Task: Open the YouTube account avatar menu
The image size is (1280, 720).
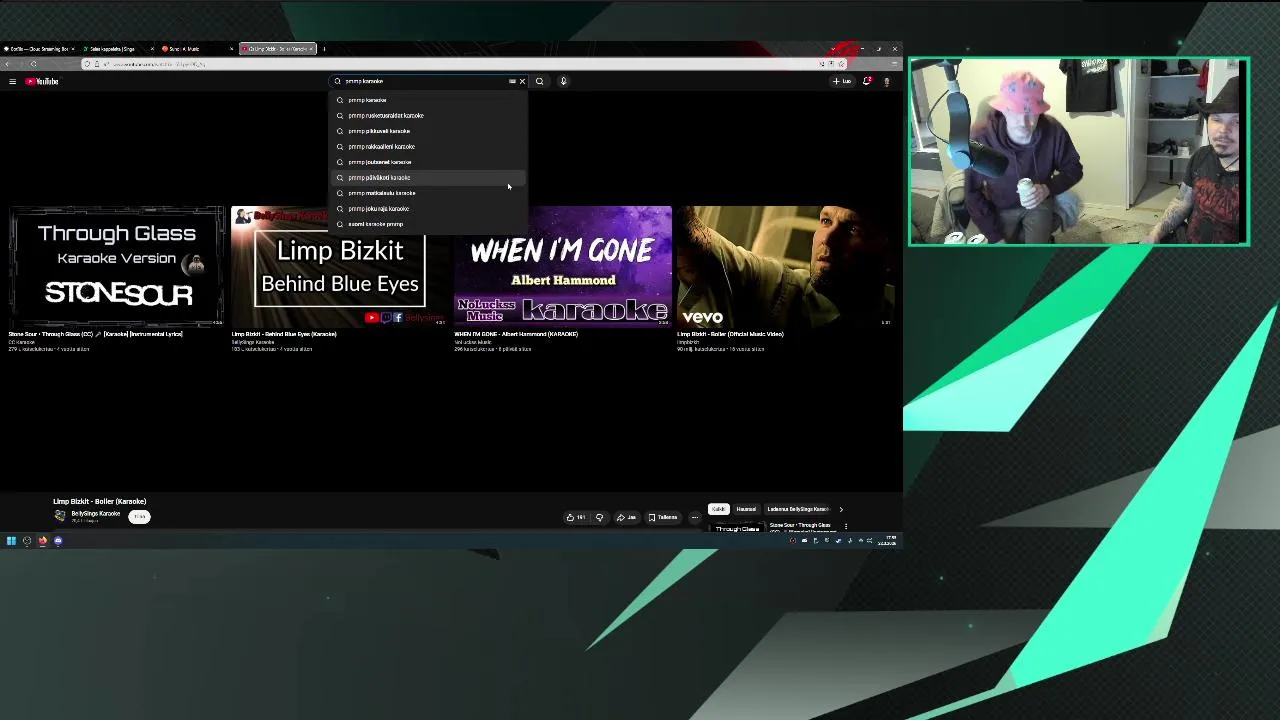Action: 886,81
